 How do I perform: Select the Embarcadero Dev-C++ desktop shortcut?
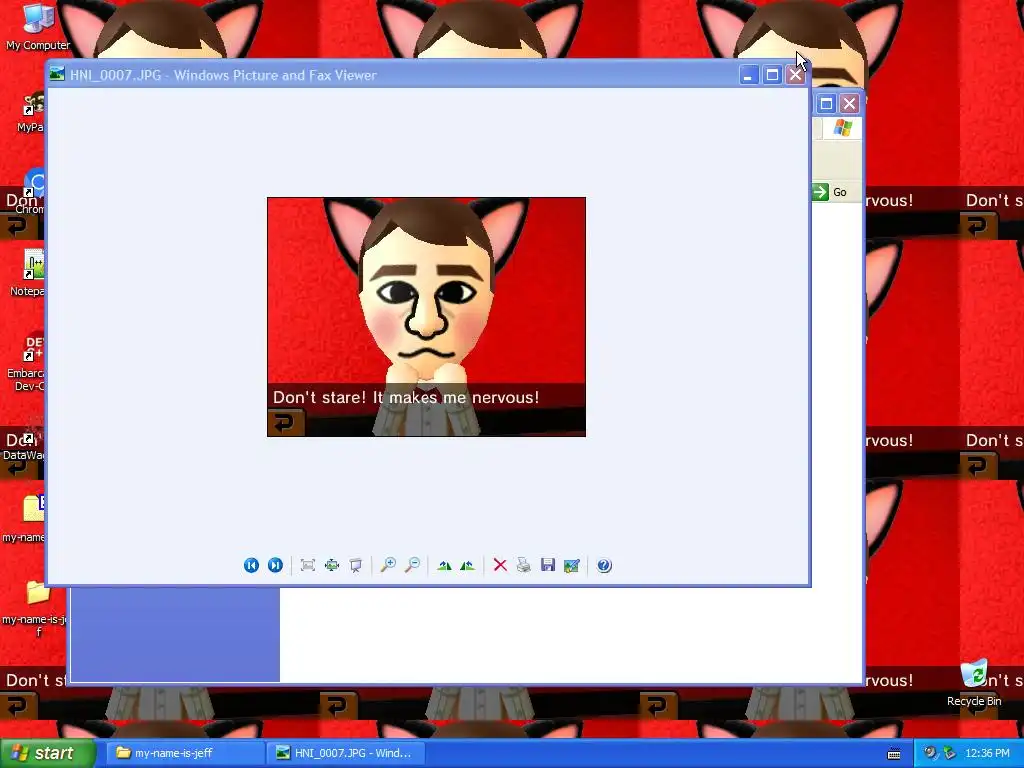coord(26,363)
